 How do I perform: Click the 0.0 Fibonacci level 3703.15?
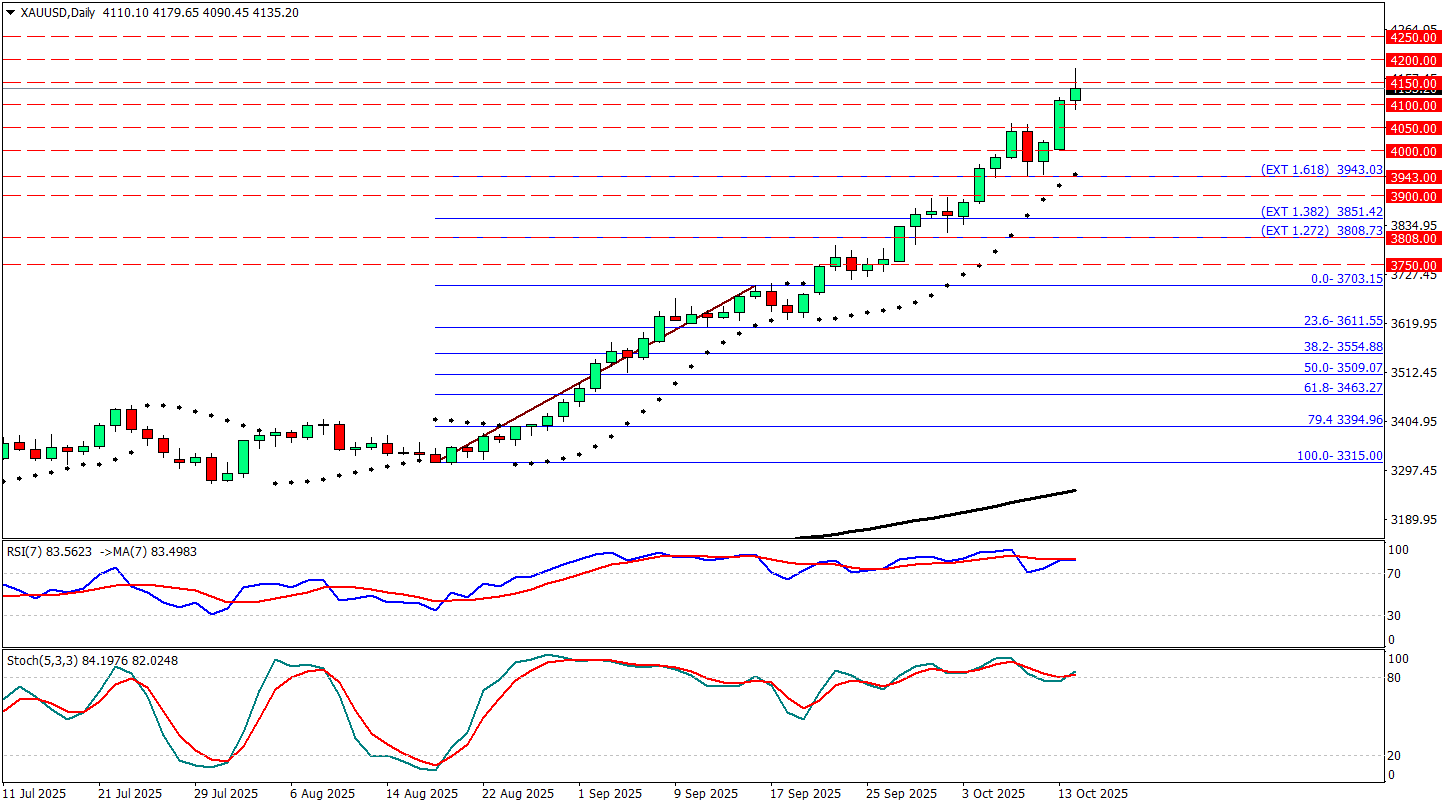[x=1346, y=279]
